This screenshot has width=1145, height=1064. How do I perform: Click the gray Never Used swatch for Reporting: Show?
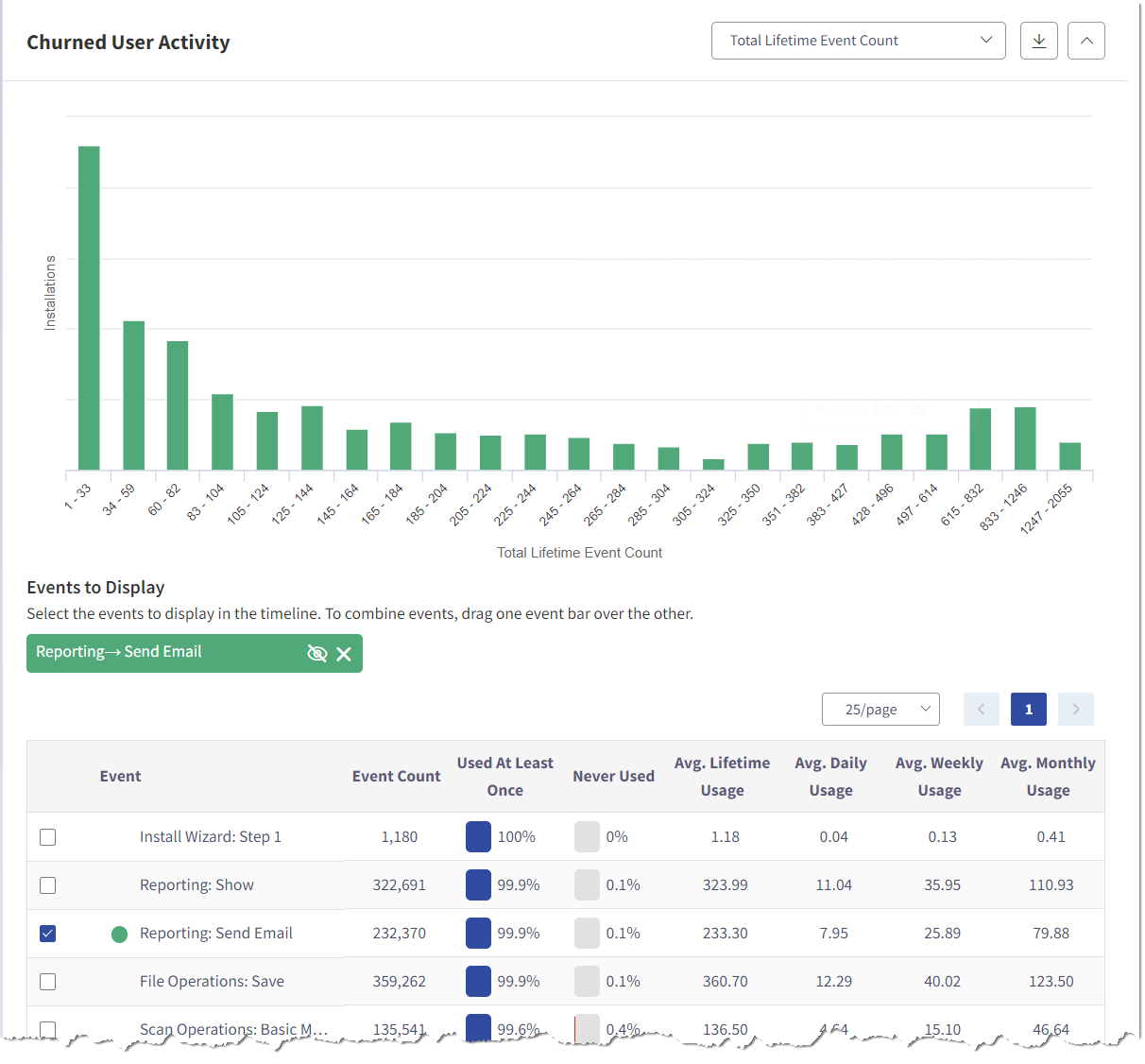pyautogui.click(x=587, y=885)
